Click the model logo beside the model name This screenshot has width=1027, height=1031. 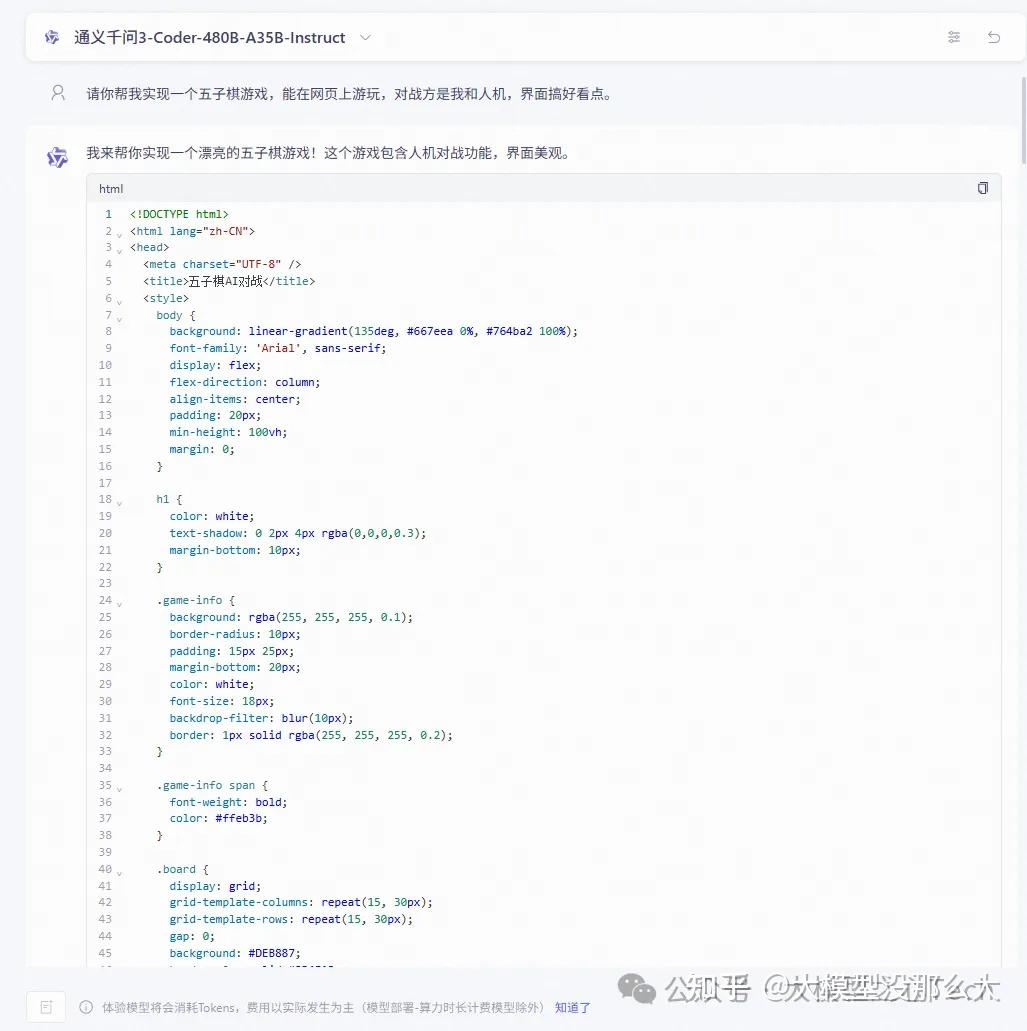tap(51, 37)
